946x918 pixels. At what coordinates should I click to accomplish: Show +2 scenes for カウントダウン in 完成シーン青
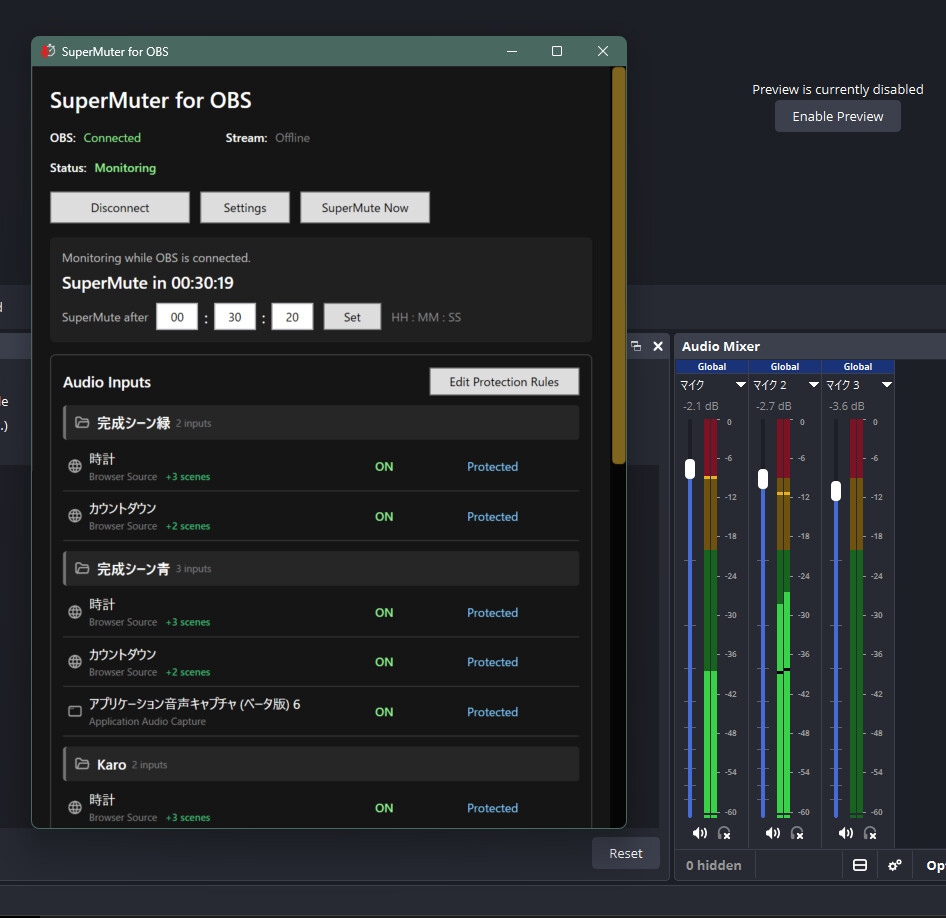[188, 672]
